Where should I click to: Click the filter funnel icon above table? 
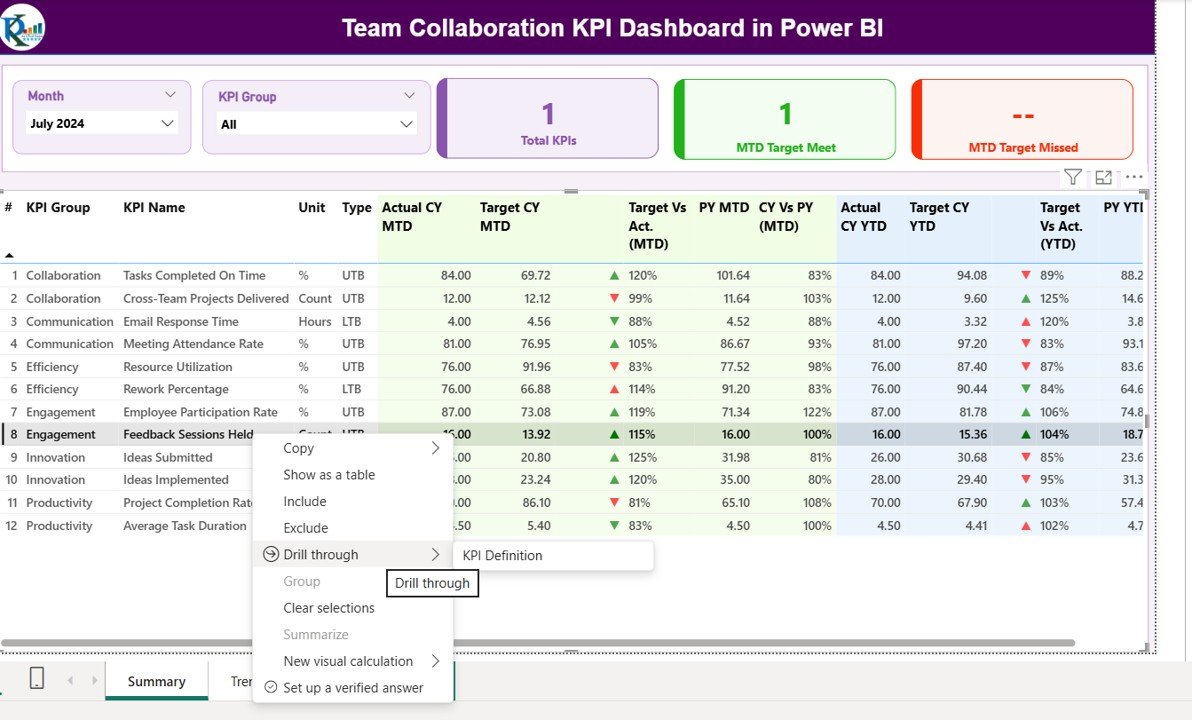point(1072,177)
